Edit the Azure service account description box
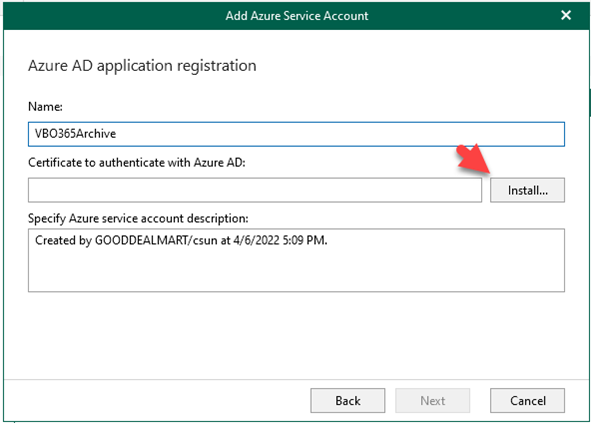 [296, 260]
